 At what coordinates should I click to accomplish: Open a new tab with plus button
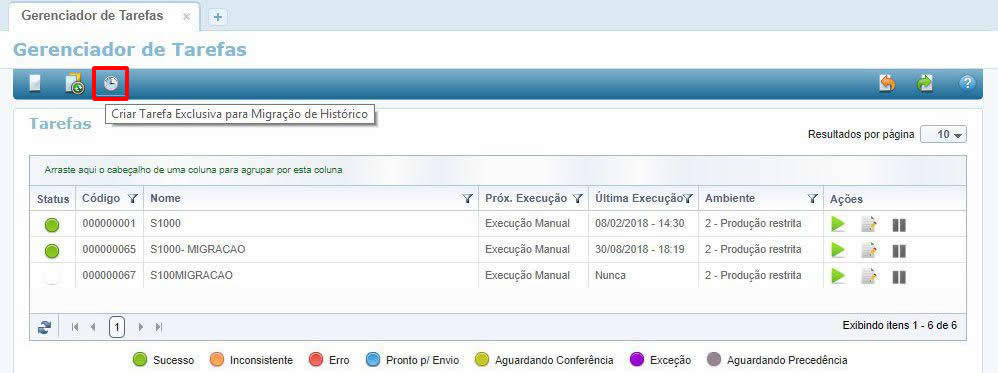pos(218,17)
